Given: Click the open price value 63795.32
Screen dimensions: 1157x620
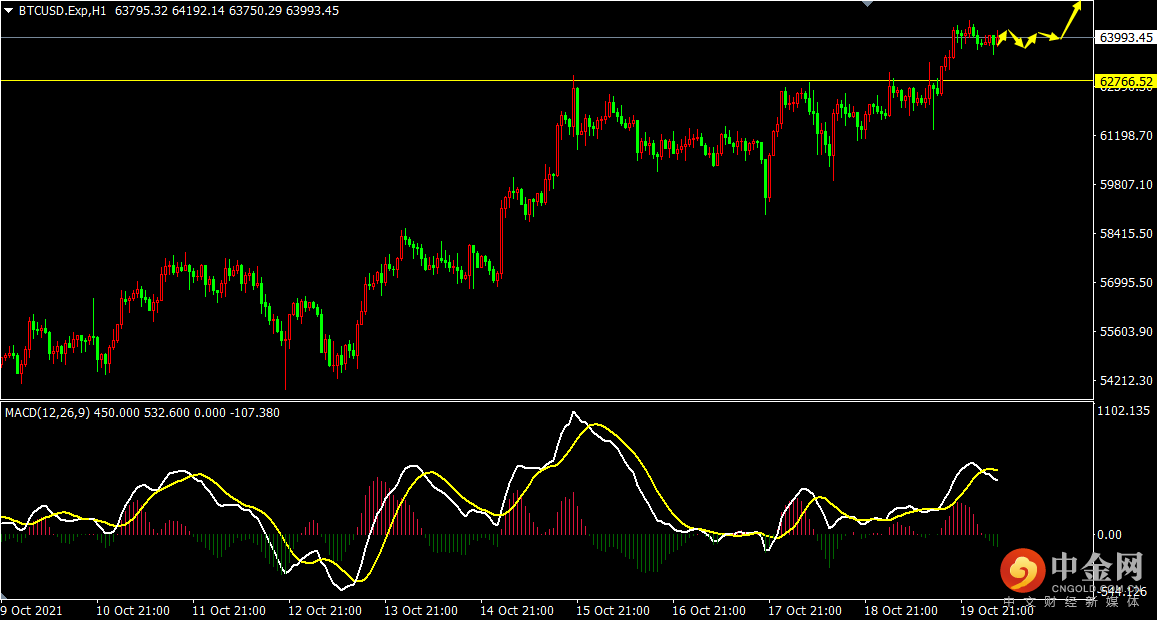Looking at the screenshot, I should (143, 11).
